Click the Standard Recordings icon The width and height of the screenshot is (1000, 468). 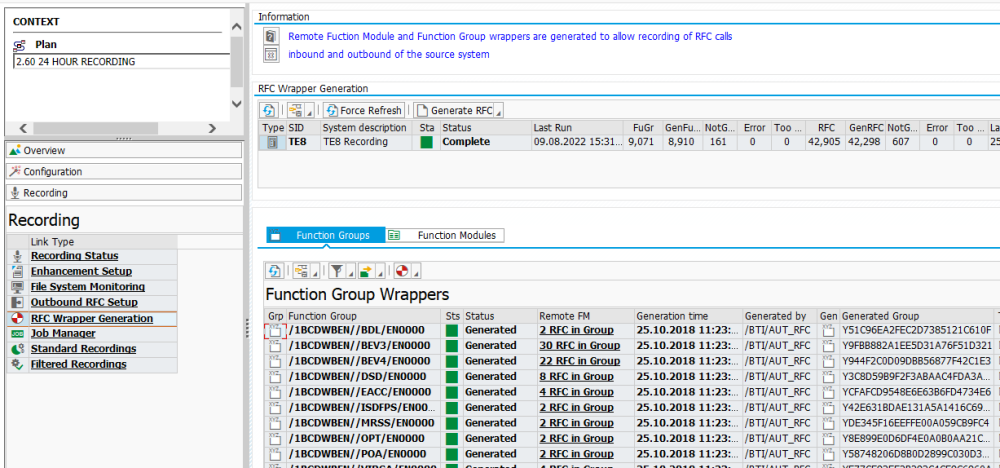(17, 349)
